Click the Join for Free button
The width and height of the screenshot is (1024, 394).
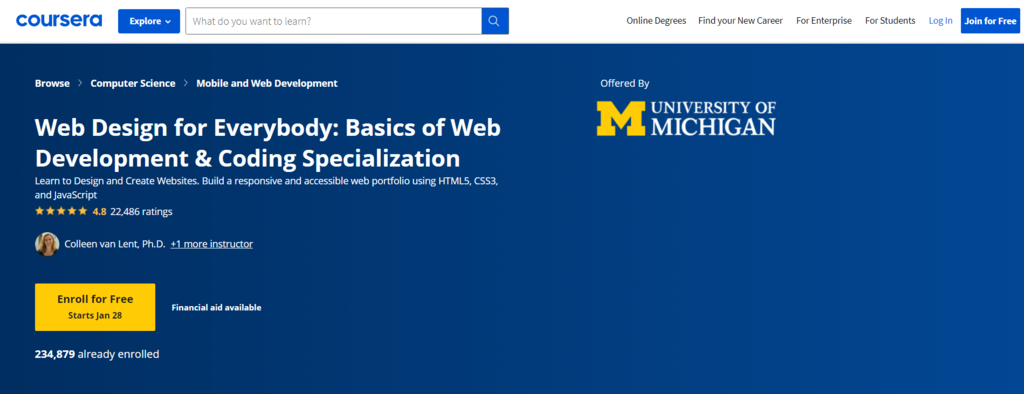(x=990, y=21)
